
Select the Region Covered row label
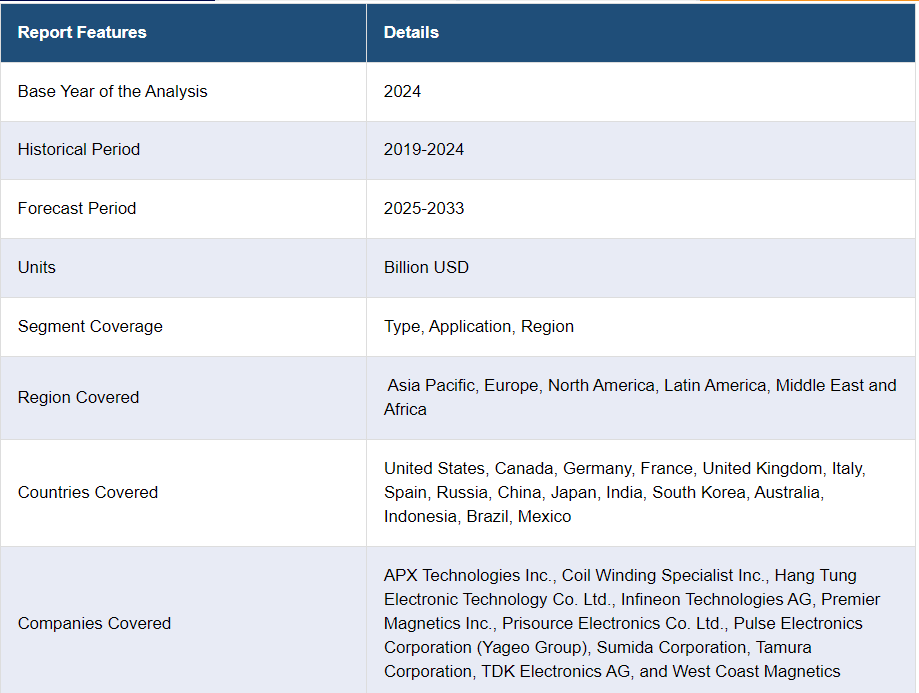(79, 397)
